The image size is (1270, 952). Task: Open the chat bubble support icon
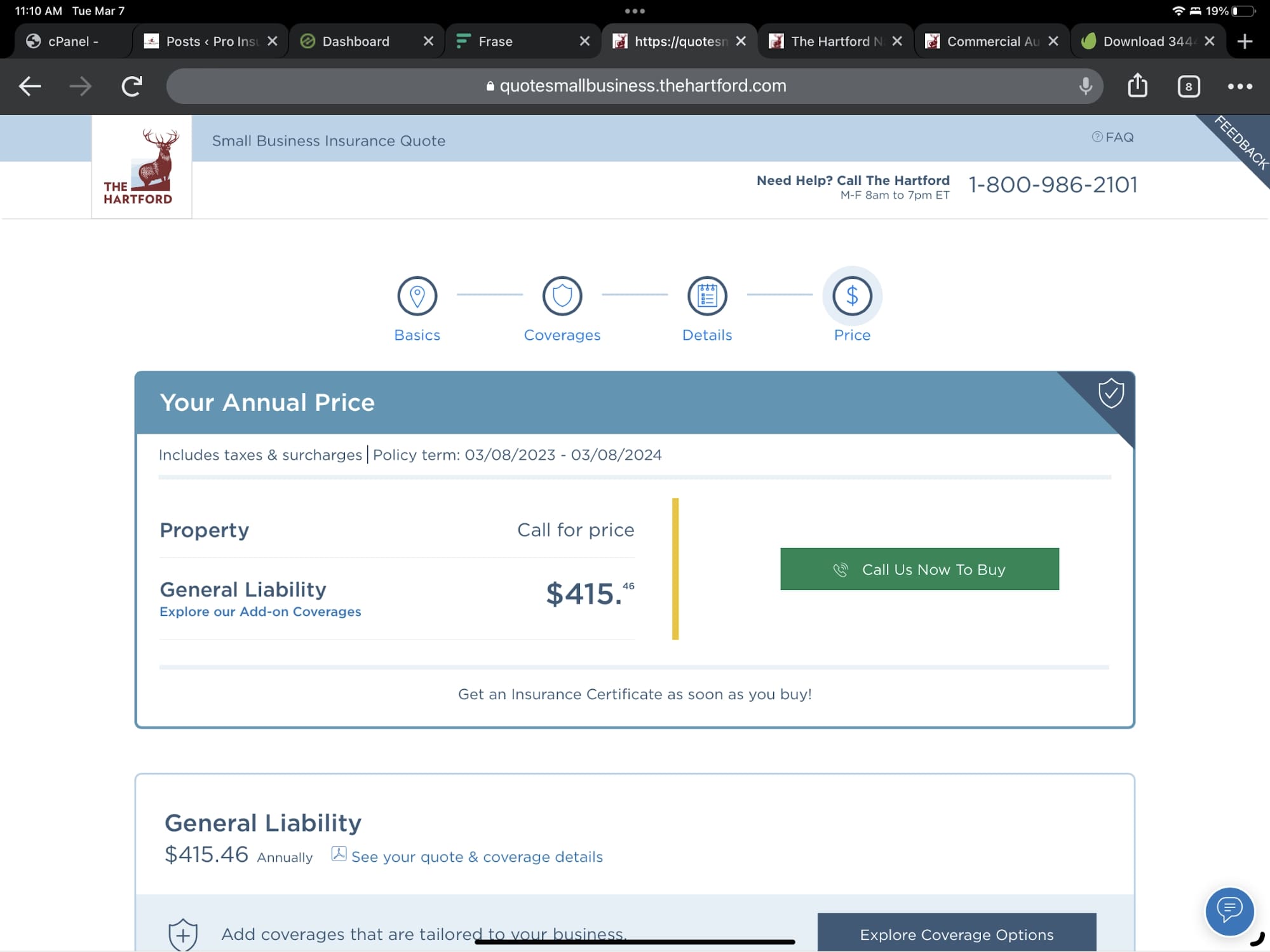pyautogui.click(x=1229, y=910)
